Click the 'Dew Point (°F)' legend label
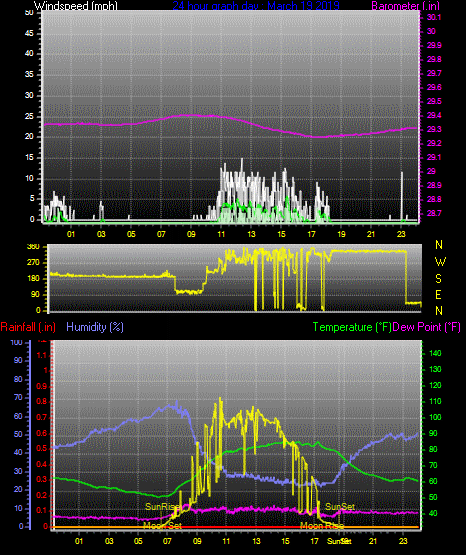The width and height of the screenshot is (466, 555). click(426, 327)
